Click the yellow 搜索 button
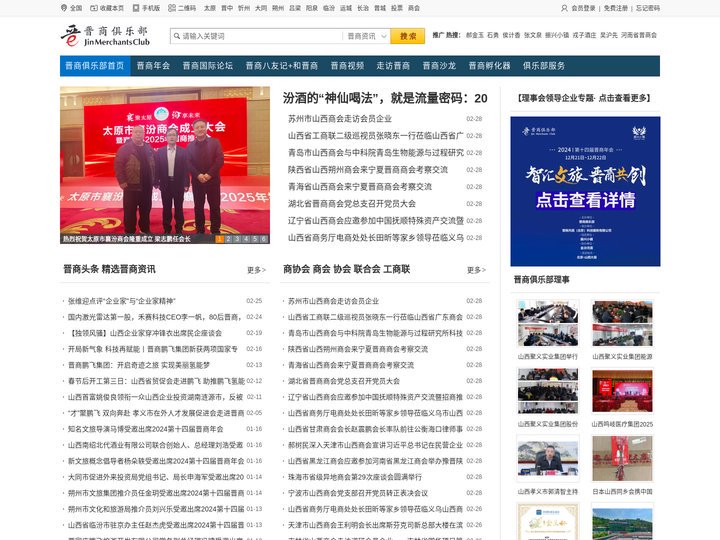The image size is (720, 540). (407, 36)
